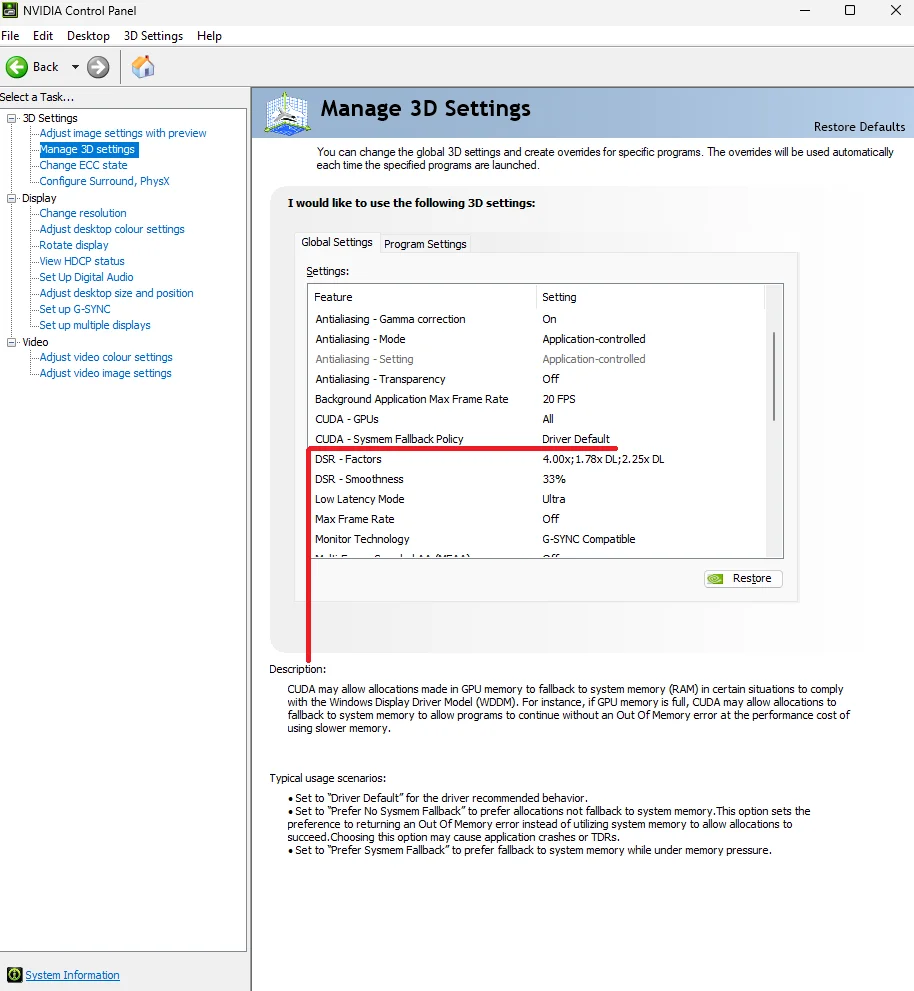Click the green Back arrow icon

coord(17,67)
